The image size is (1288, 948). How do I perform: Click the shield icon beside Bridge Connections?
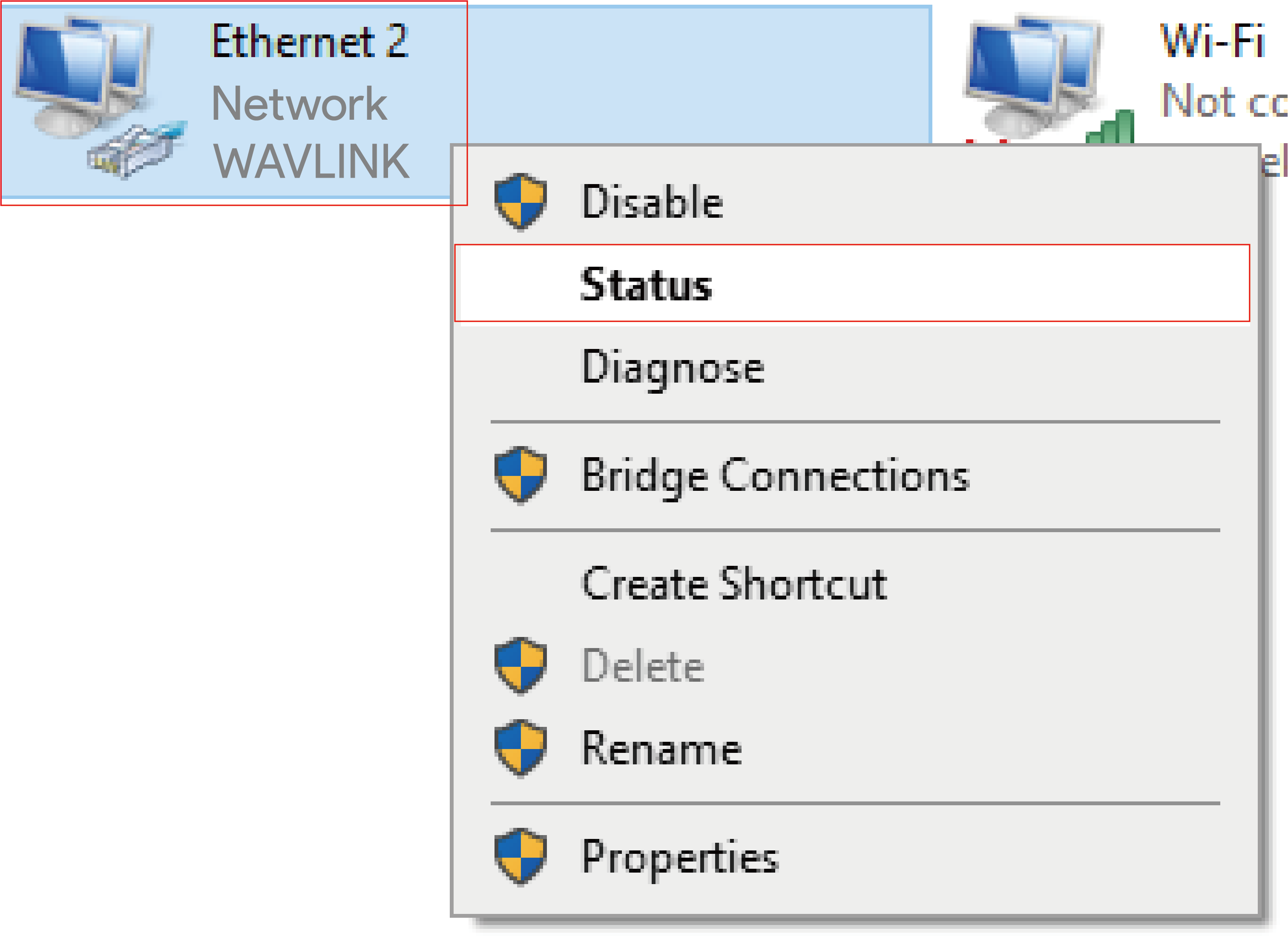click(520, 475)
